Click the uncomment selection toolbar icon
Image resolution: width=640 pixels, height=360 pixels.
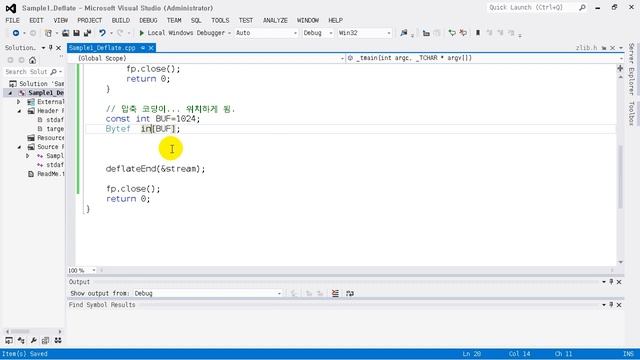tap(463, 33)
